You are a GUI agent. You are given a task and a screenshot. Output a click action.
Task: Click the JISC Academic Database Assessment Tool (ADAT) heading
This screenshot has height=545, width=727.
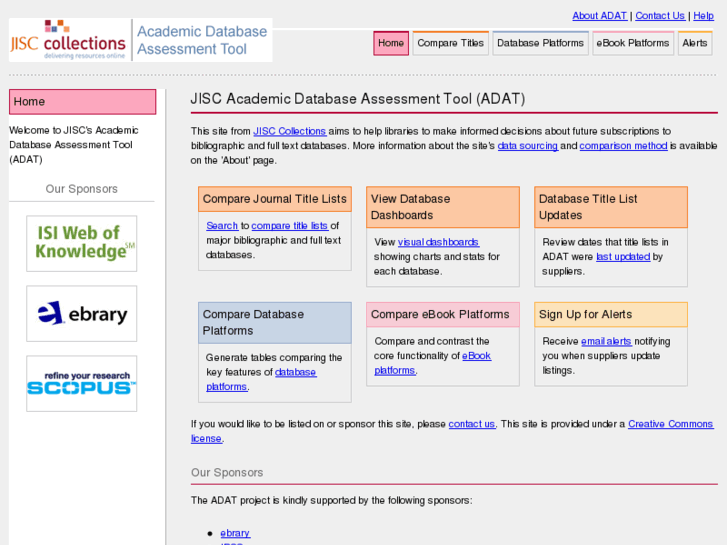pyautogui.click(x=358, y=99)
